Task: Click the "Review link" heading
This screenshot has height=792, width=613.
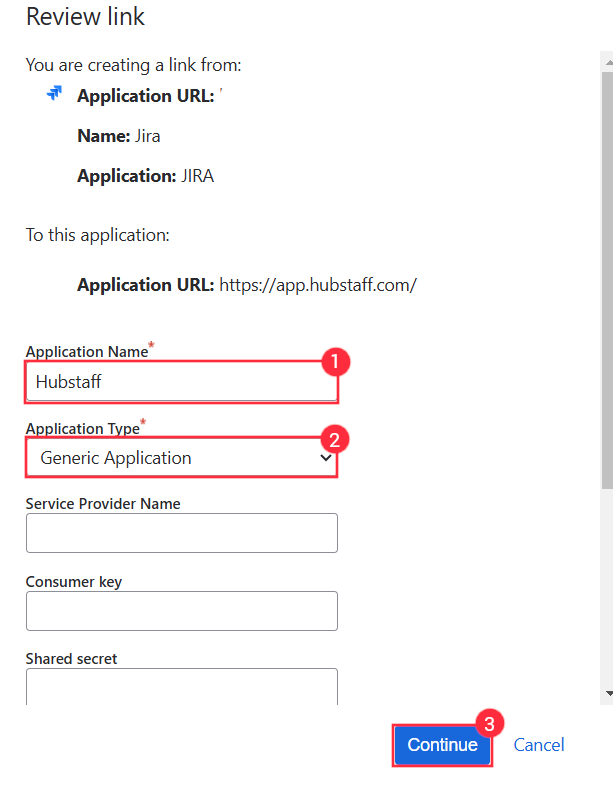Action: (85, 17)
